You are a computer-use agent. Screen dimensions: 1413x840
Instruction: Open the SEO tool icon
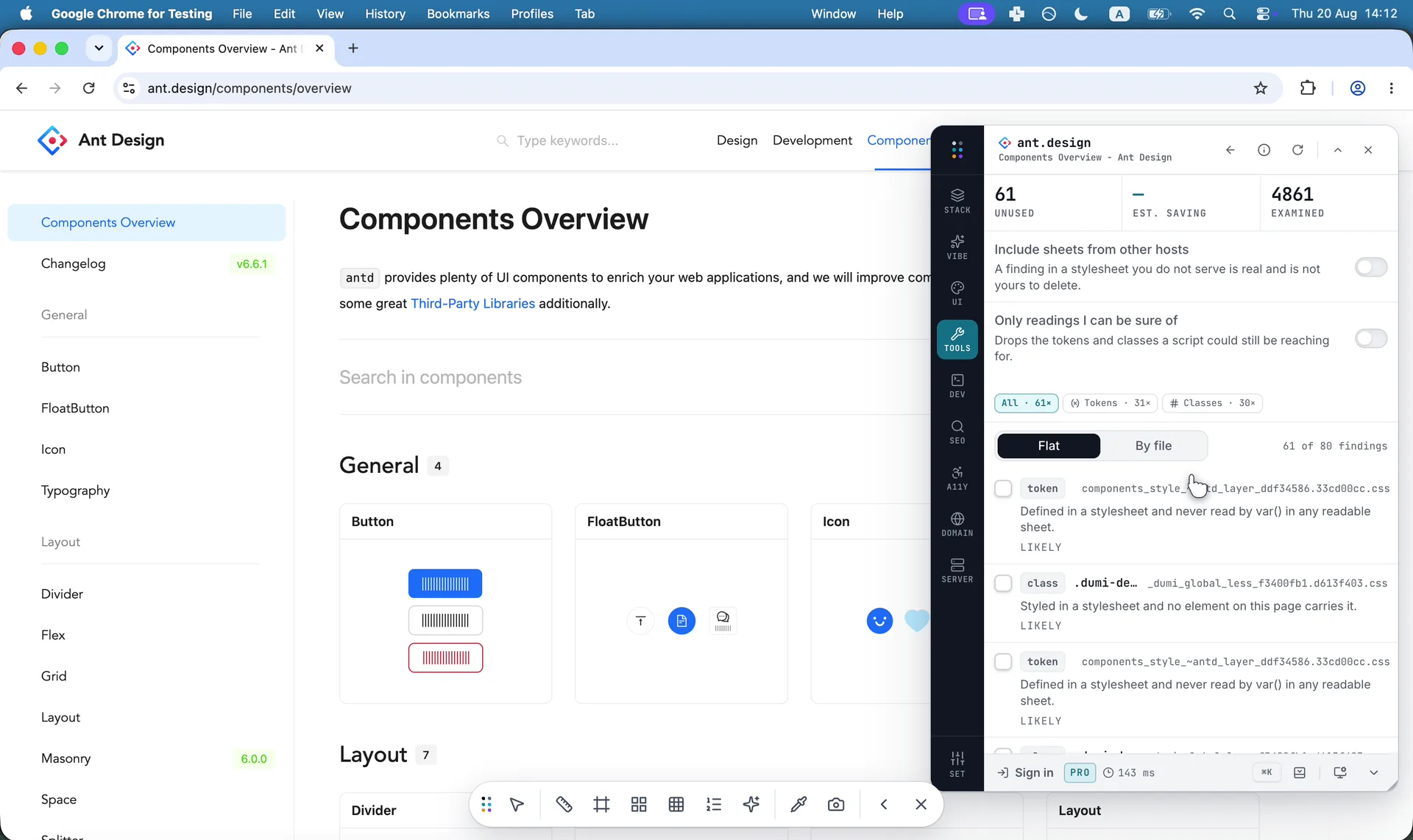[957, 432]
